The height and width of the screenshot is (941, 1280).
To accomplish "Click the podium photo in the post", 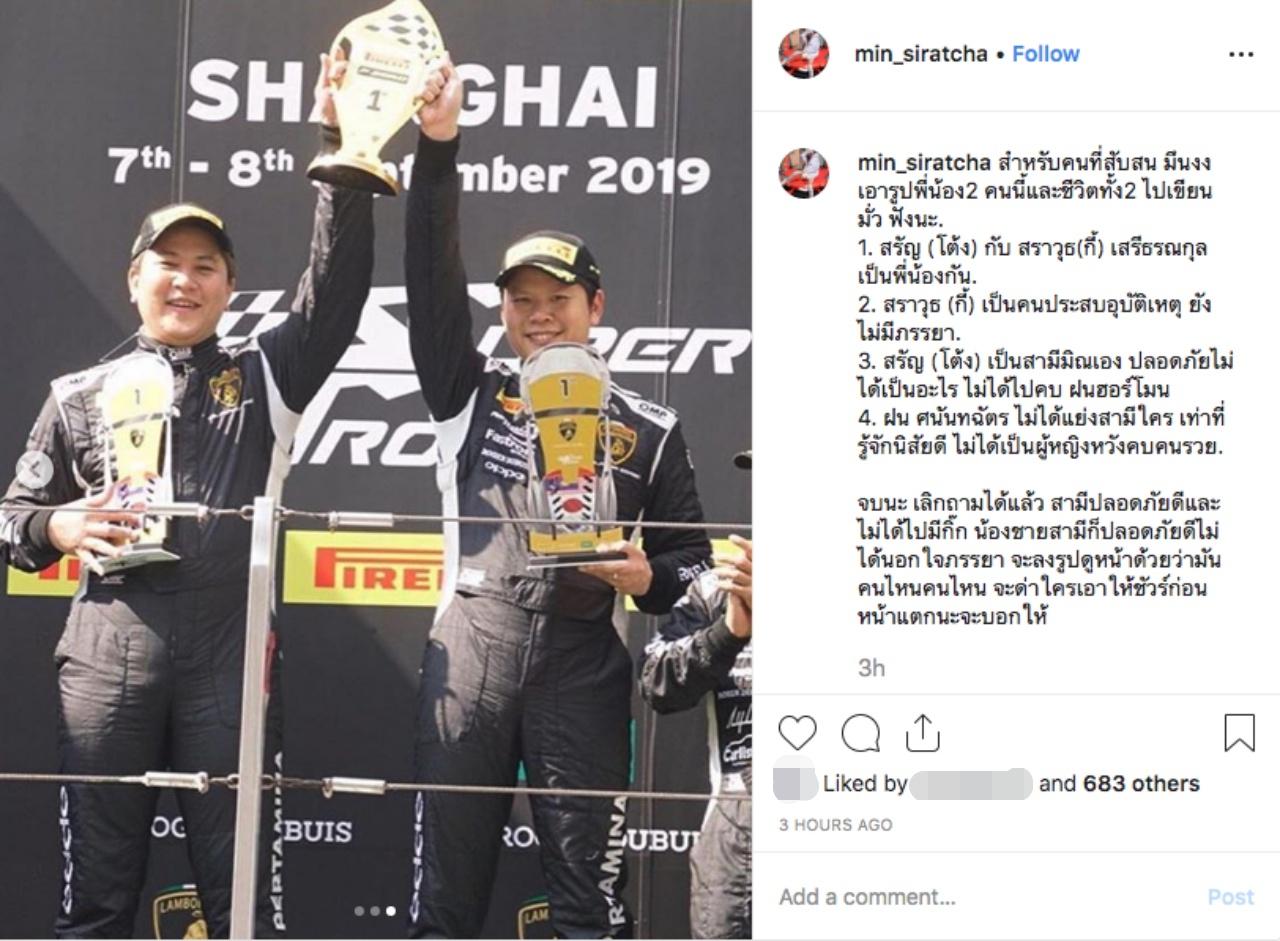I will click(x=375, y=470).
